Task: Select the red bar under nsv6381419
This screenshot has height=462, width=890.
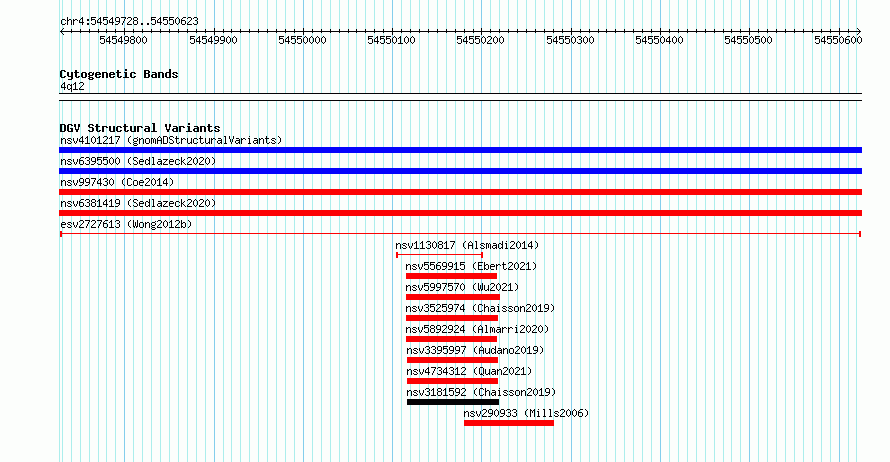Action: [460, 213]
